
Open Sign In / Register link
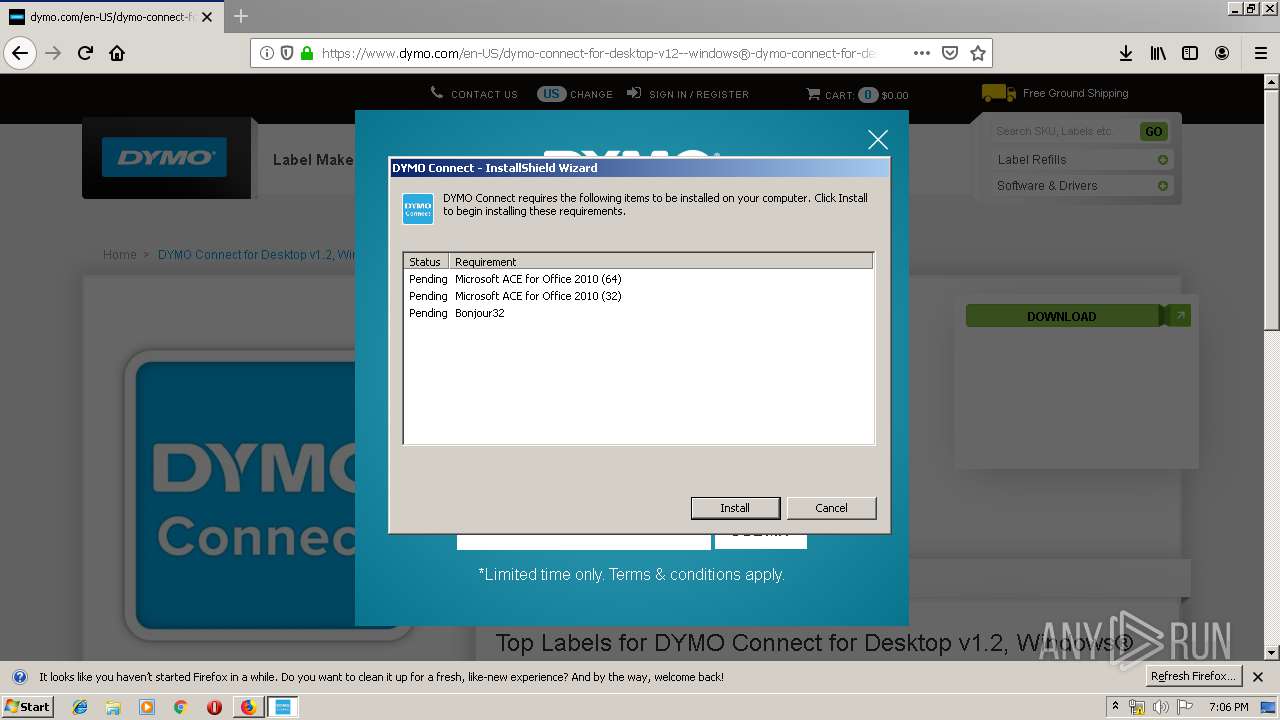pyautogui.click(x=688, y=94)
